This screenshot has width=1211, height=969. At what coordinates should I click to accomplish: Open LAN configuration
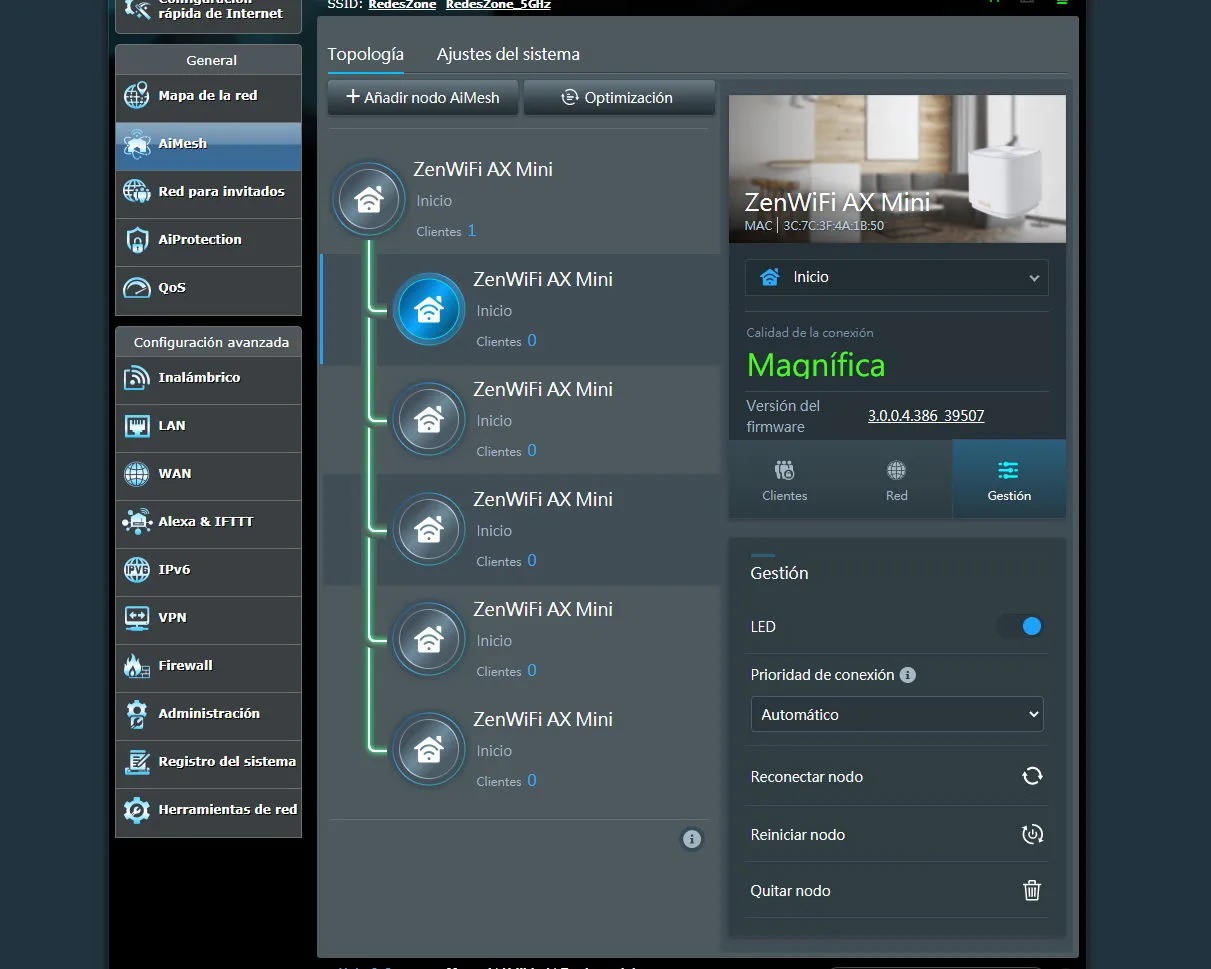(x=208, y=427)
